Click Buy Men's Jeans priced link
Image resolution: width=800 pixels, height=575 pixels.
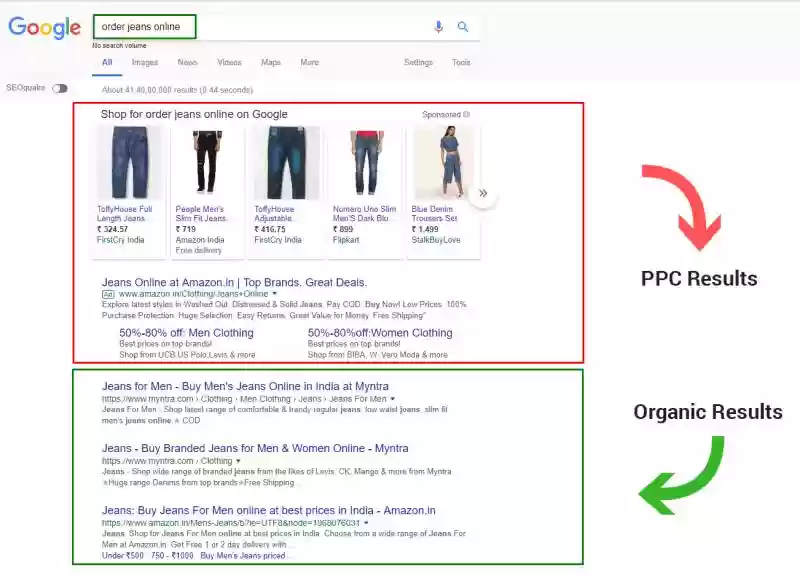coord(243,556)
